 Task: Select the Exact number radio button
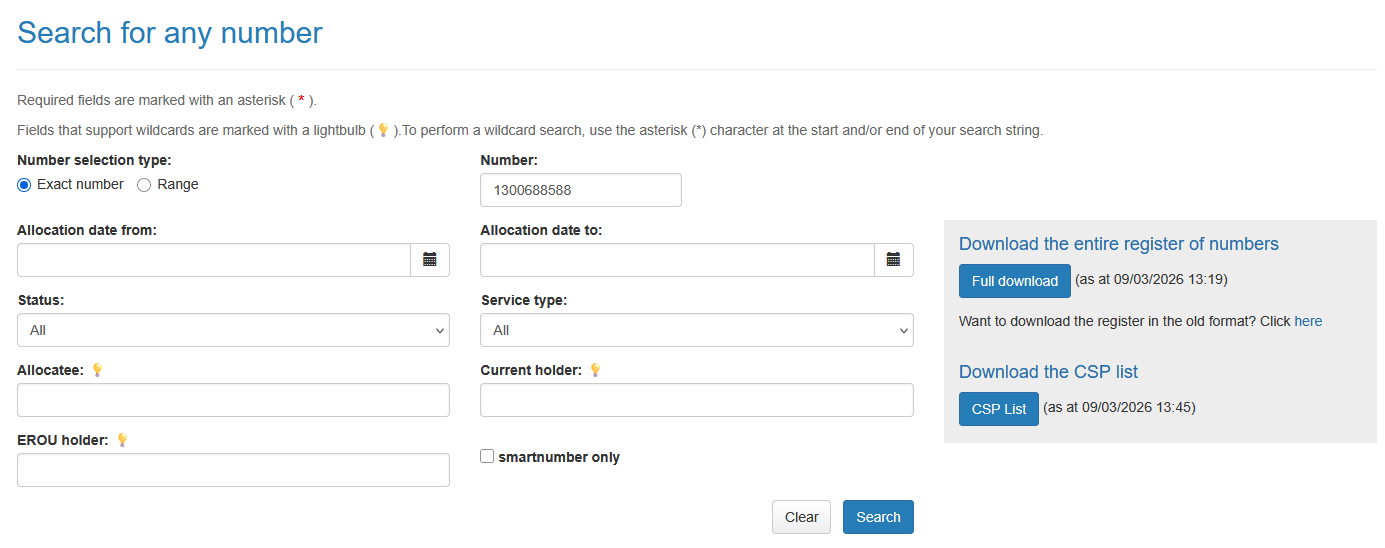pos(25,185)
